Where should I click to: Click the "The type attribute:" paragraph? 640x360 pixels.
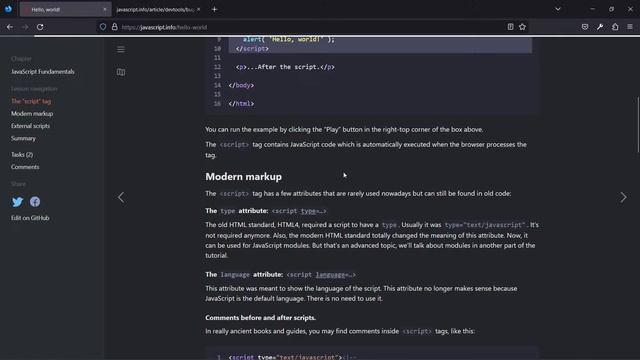pos(266,211)
